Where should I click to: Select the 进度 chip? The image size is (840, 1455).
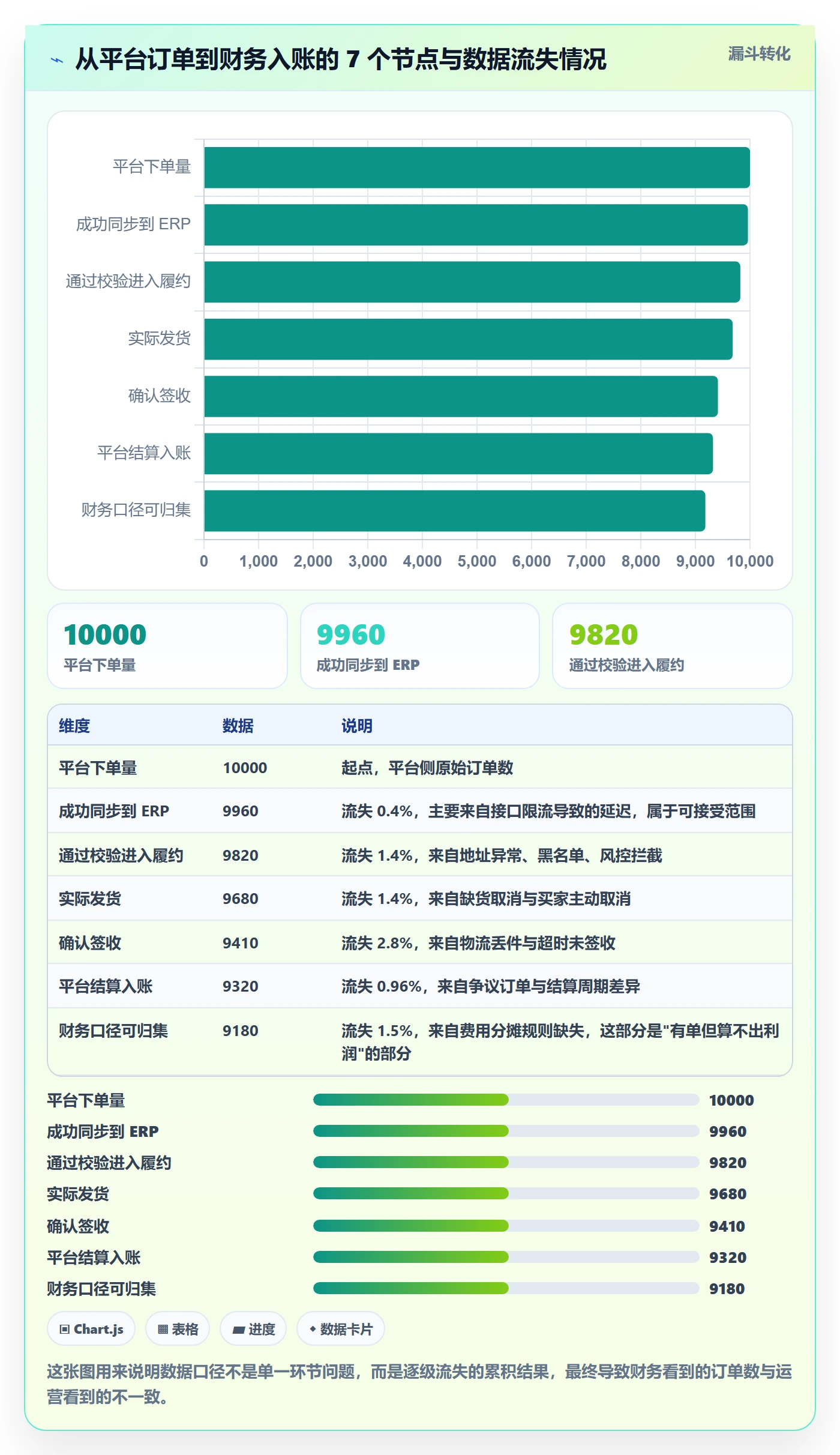pos(253,1329)
